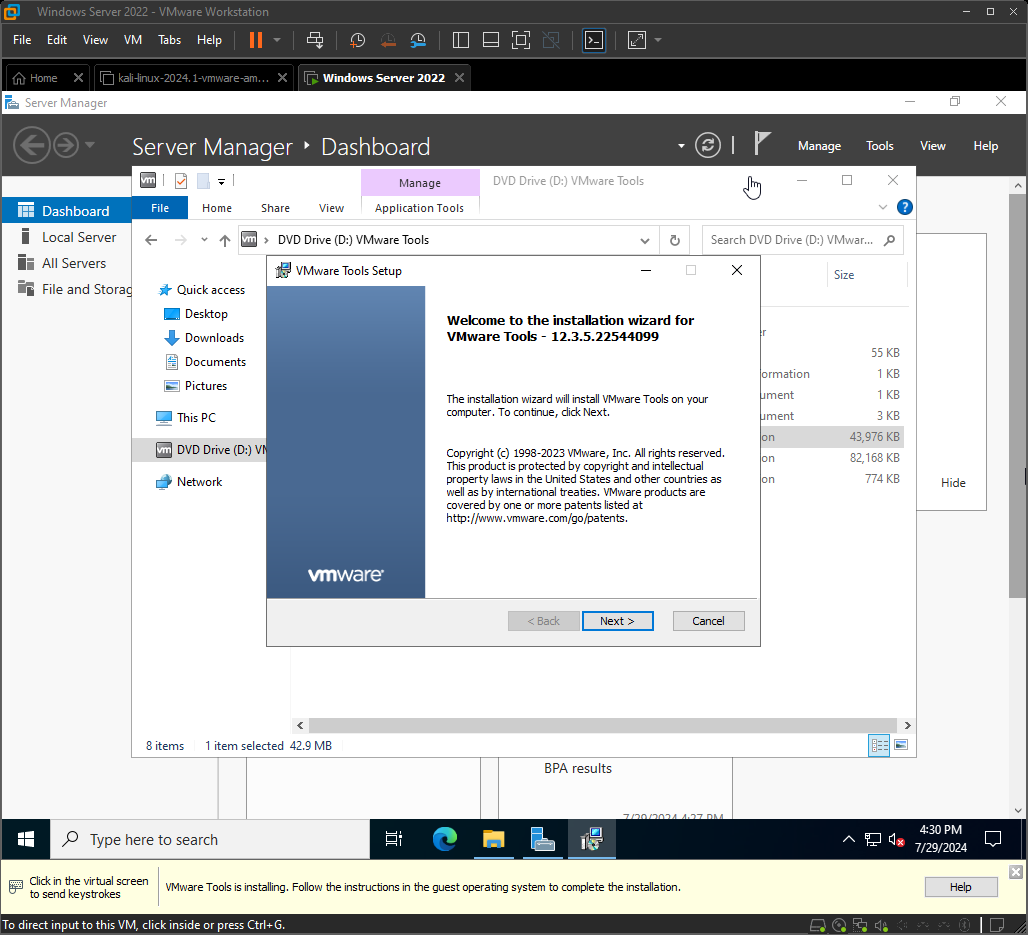Viewport: 1028px width, 935px height.
Task: Send Ctrl+Alt+Del to the VM
Action: (x=315, y=40)
